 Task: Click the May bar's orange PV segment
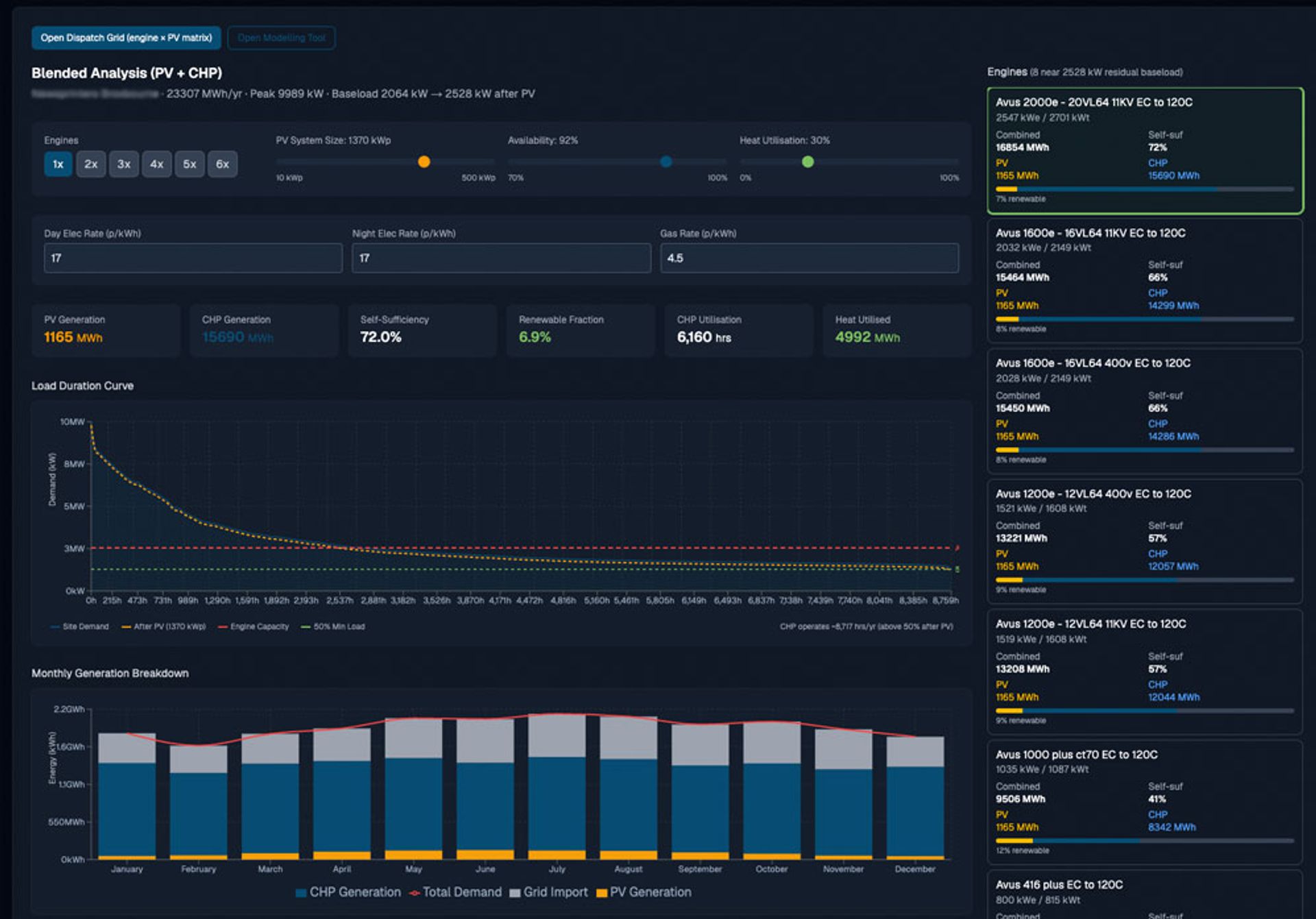click(x=413, y=855)
